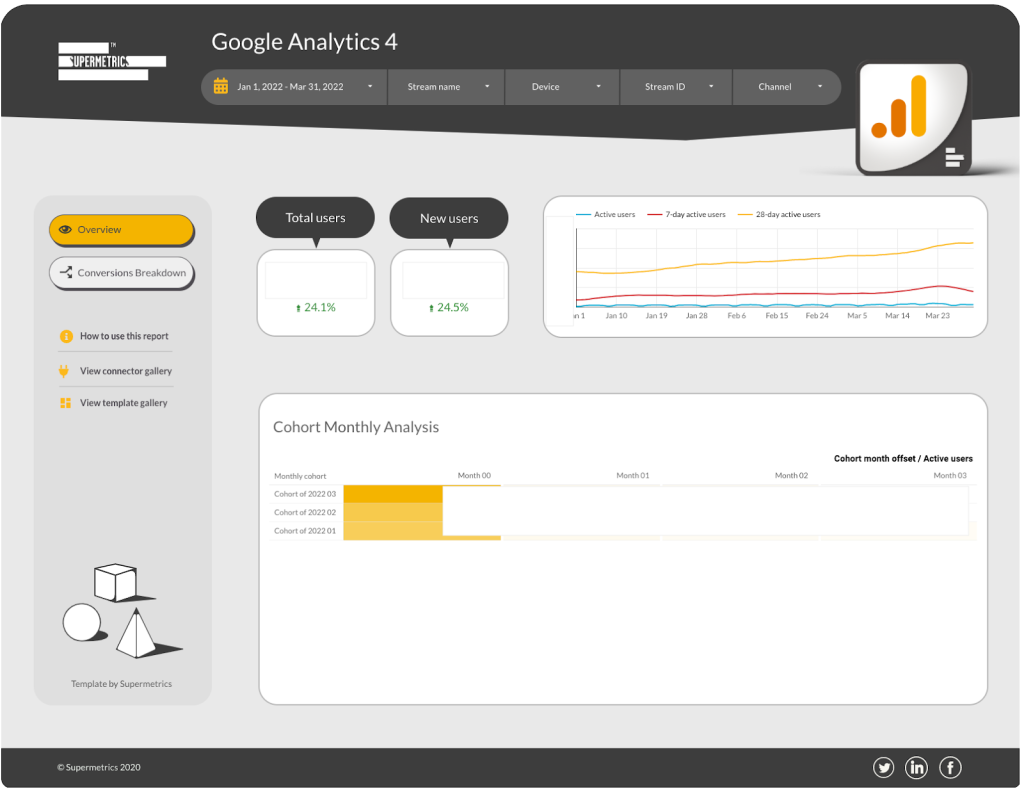Screen dimensions: 1024x792
Task: Click the Mar 14 date on chart axis
Action: coord(897,315)
